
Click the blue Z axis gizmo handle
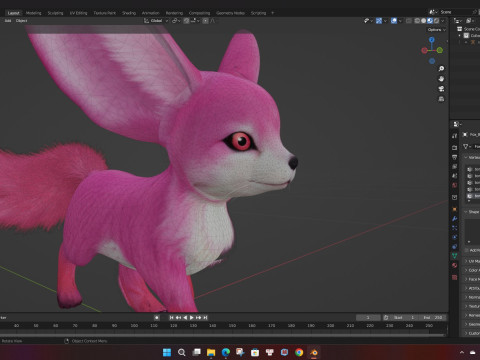pyautogui.click(x=432, y=40)
